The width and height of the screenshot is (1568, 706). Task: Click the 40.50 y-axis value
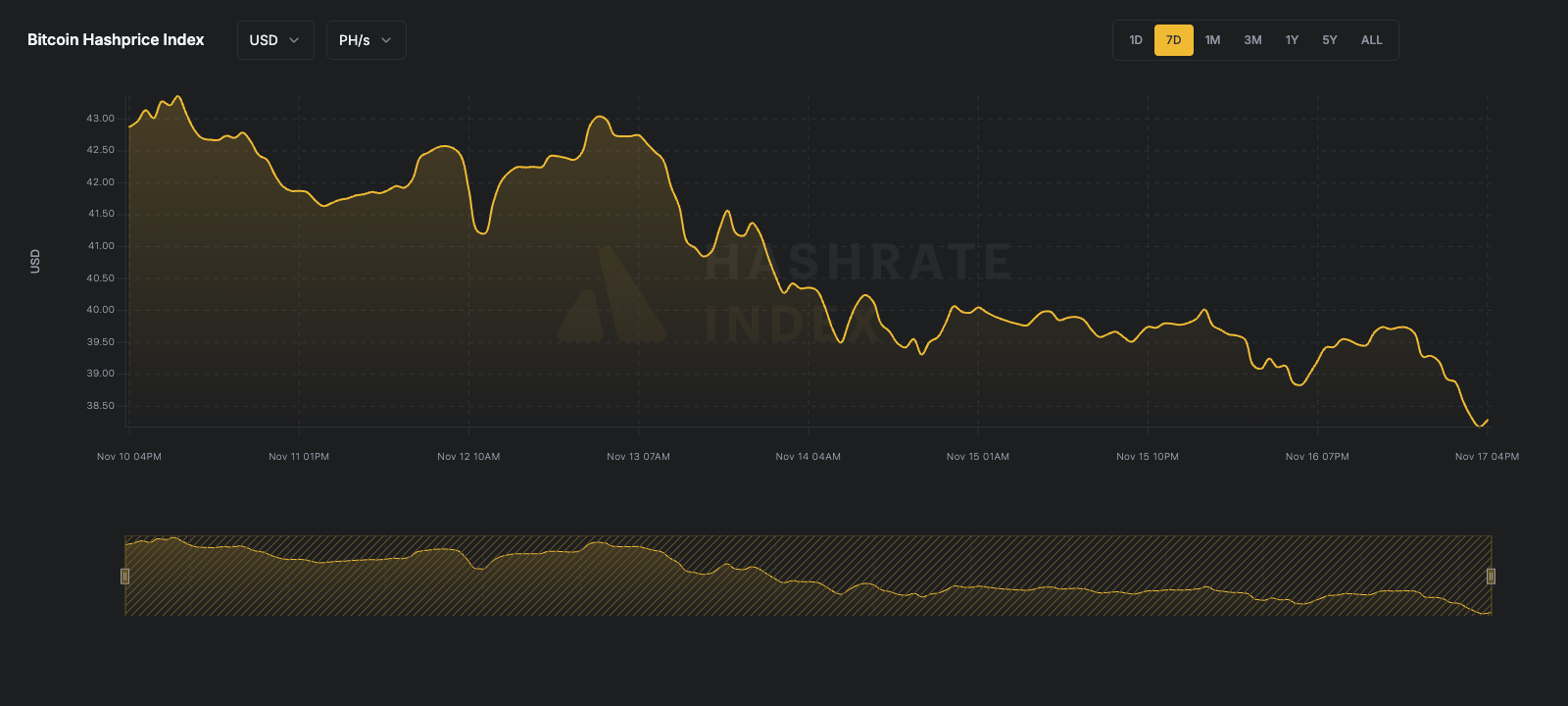pyautogui.click(x=100, y=278)
